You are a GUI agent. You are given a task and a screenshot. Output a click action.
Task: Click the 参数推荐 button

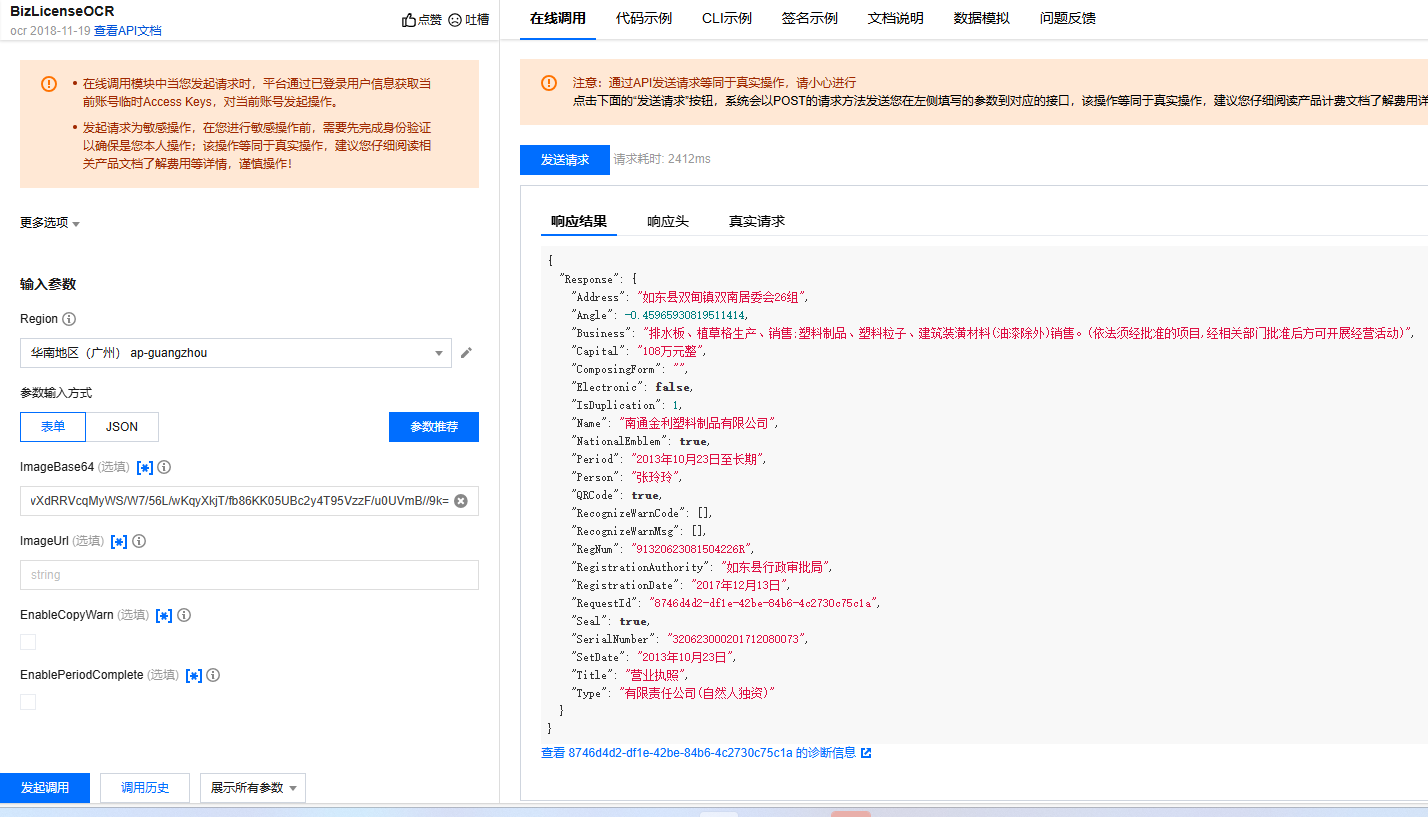434,427
